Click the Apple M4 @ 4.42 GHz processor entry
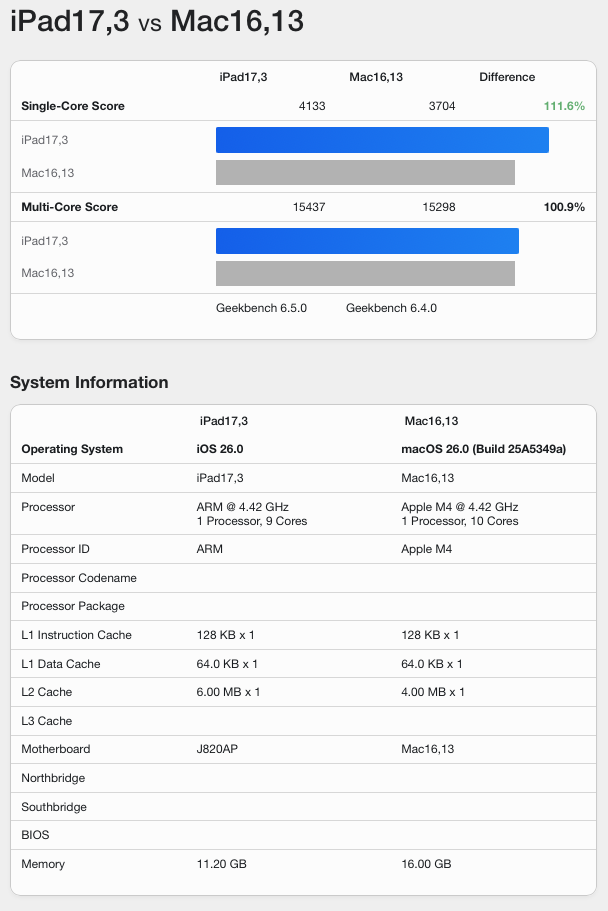The height and width of the screenshot is (911, 608). coord(459,507)
